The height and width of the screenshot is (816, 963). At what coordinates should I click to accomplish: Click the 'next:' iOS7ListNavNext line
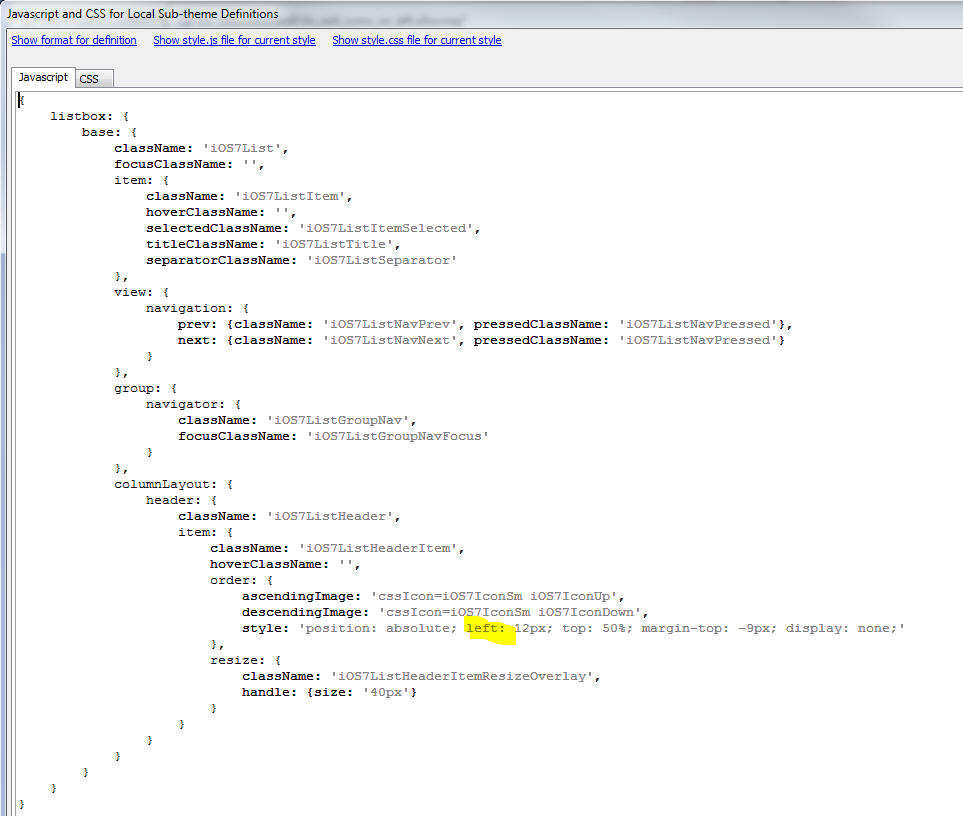[481, 340]
